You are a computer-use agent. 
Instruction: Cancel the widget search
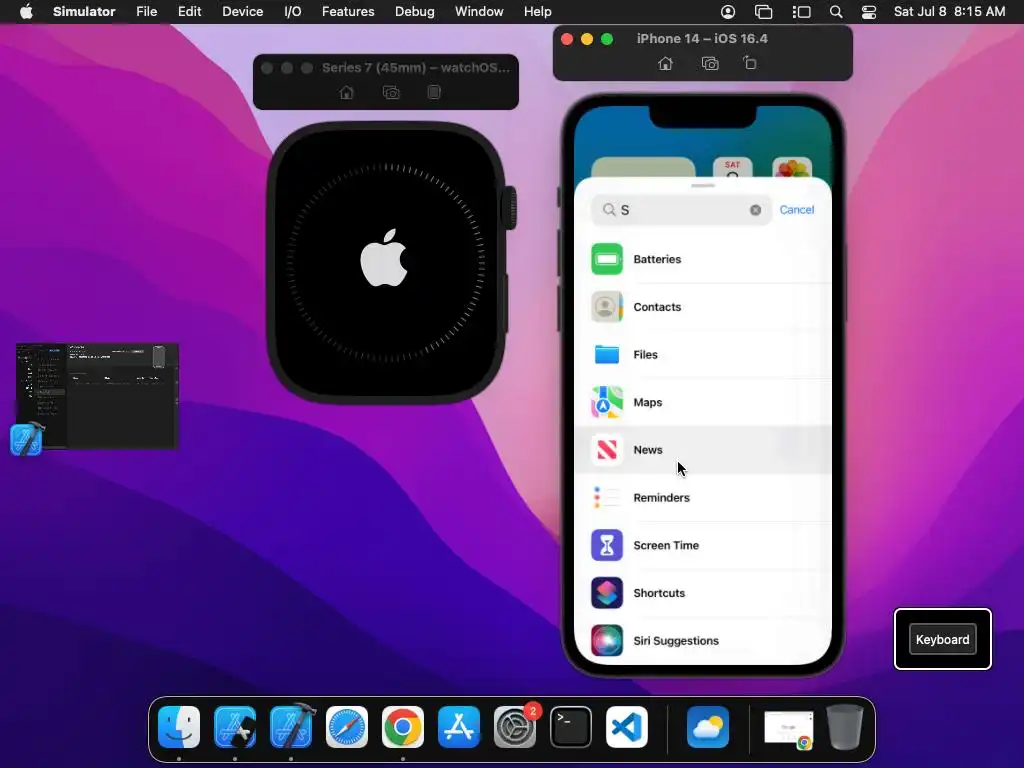click(x=797, y=210)
